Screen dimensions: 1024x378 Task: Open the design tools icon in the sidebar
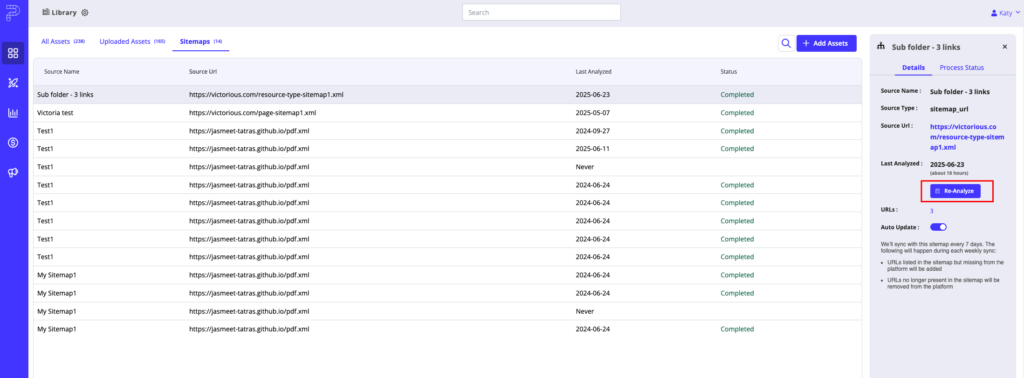pyautogui.click(x=13, y=83)
